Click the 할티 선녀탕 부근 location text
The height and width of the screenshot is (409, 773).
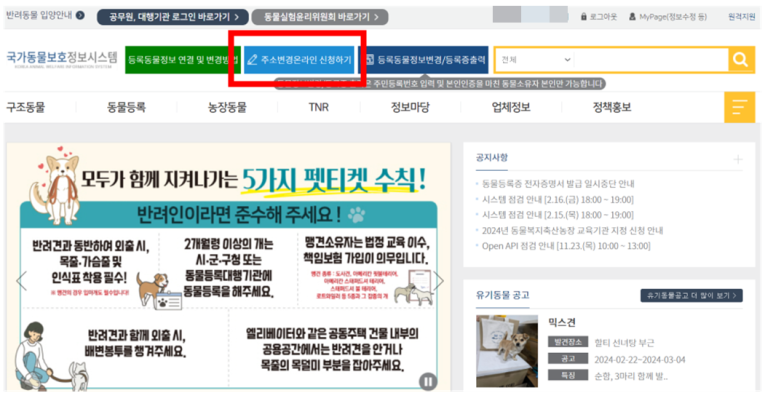[x=624, y=342]
